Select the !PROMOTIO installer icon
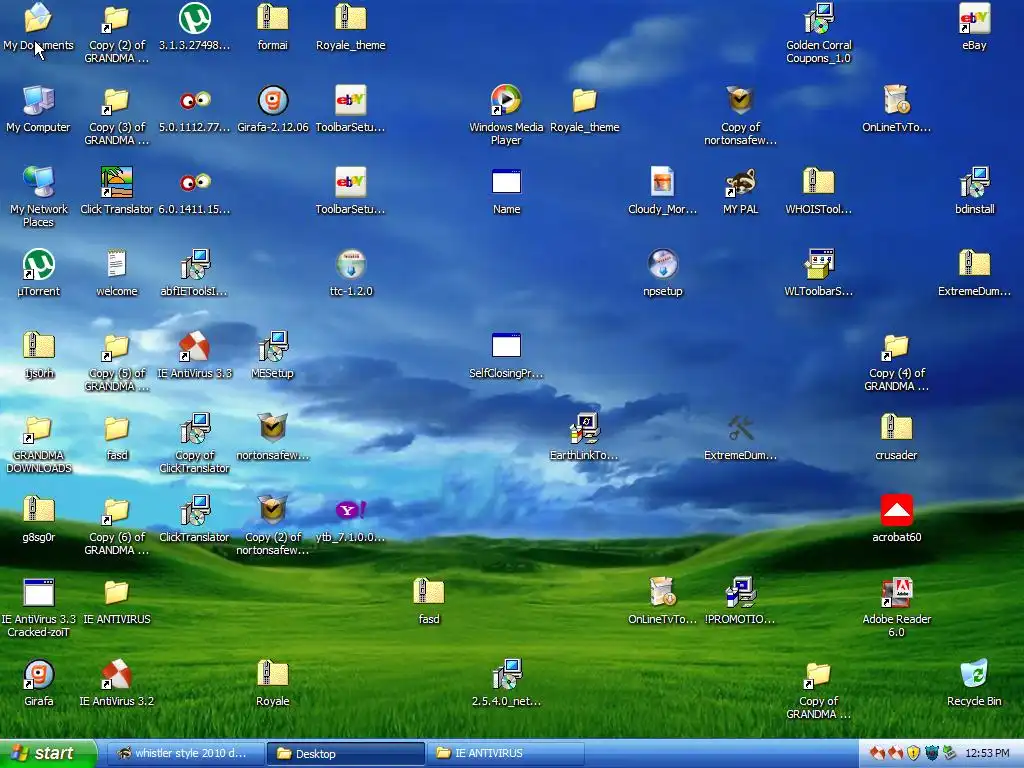The image size is (1024, 768). pos(740,601)
